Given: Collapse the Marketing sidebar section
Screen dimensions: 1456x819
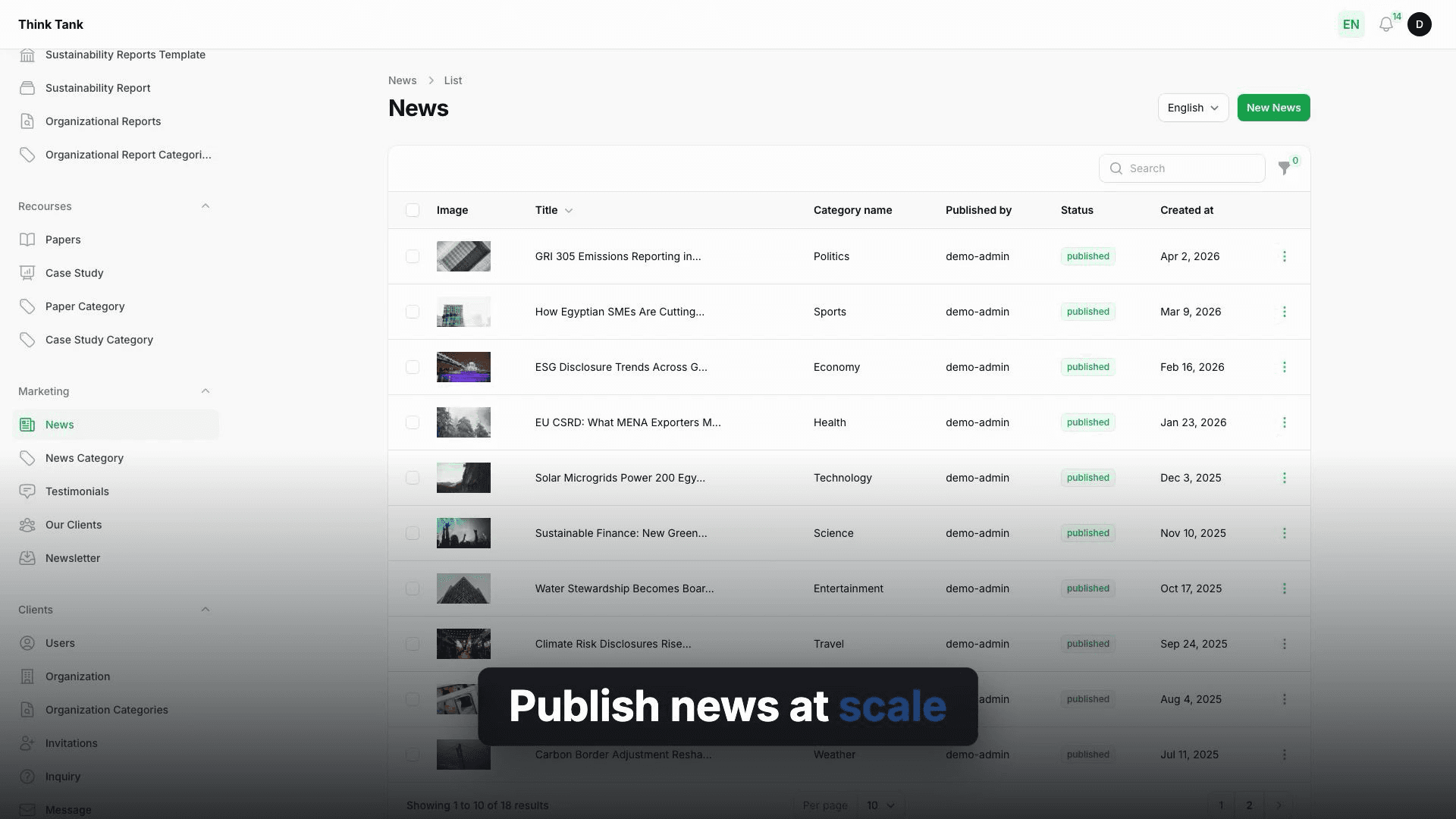Looking at the screenshot, I should click(206, 391).
